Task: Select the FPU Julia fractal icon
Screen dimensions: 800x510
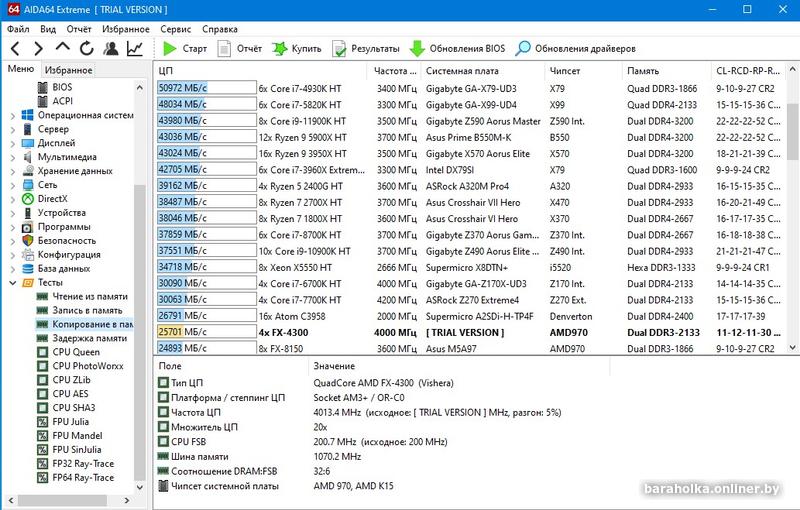Action: 43,422
